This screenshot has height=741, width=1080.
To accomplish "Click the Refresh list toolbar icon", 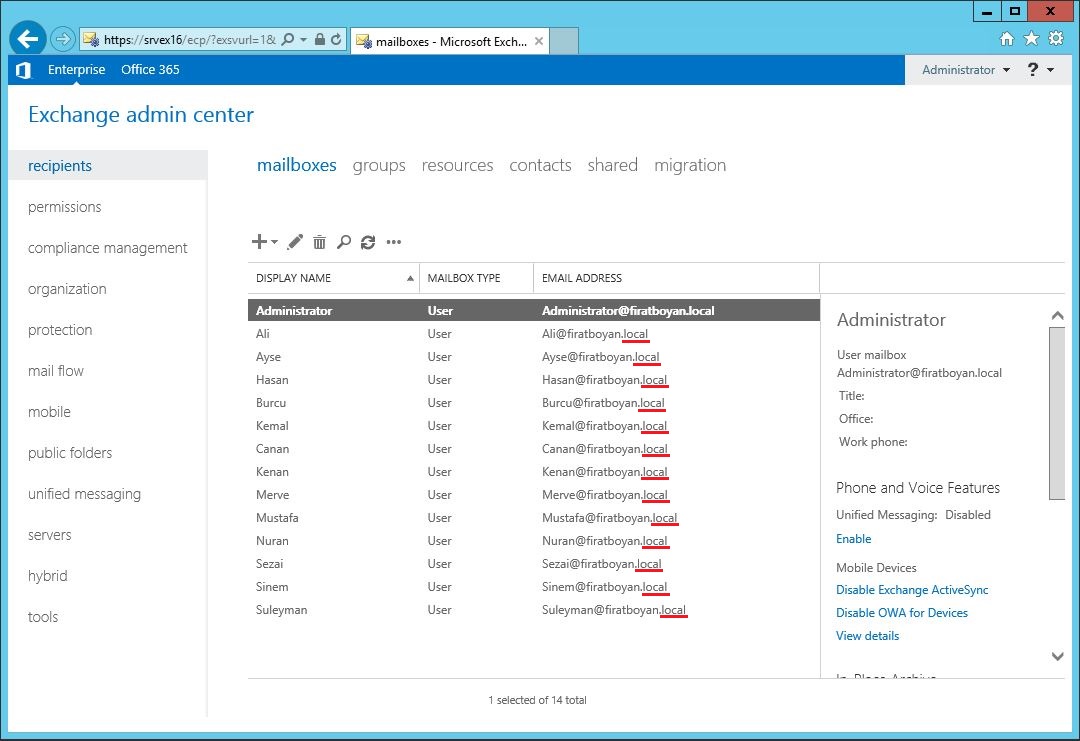I will (x=368, y=242).
